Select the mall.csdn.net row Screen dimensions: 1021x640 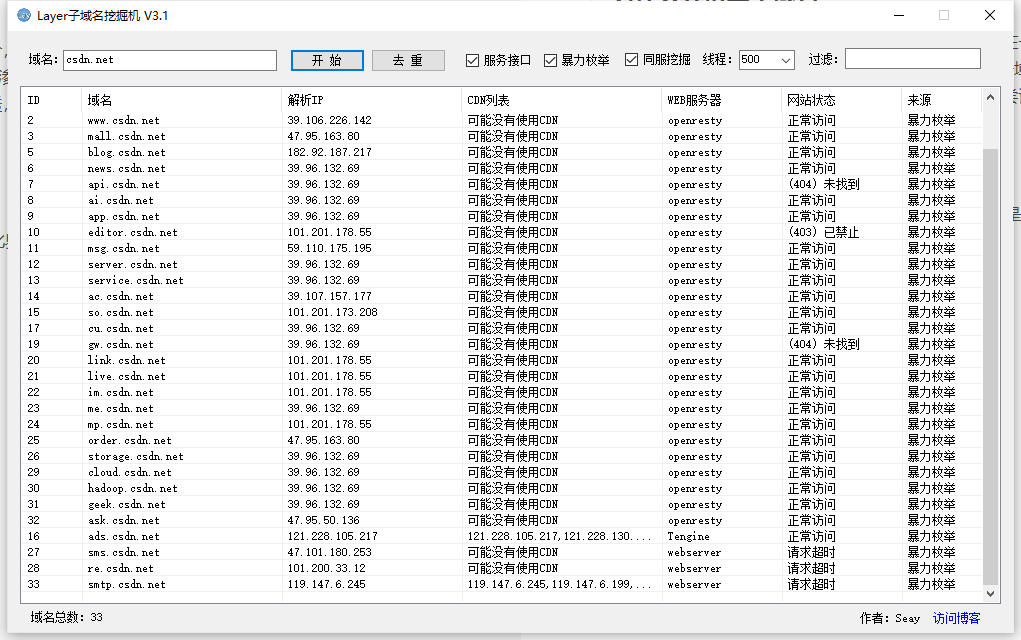click(501, 136)
